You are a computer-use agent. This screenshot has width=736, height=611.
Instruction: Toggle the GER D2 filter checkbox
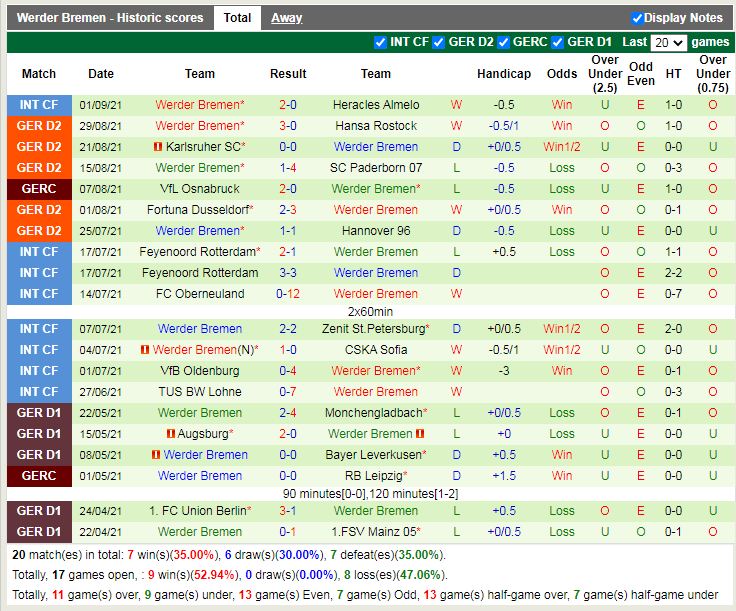438,42
